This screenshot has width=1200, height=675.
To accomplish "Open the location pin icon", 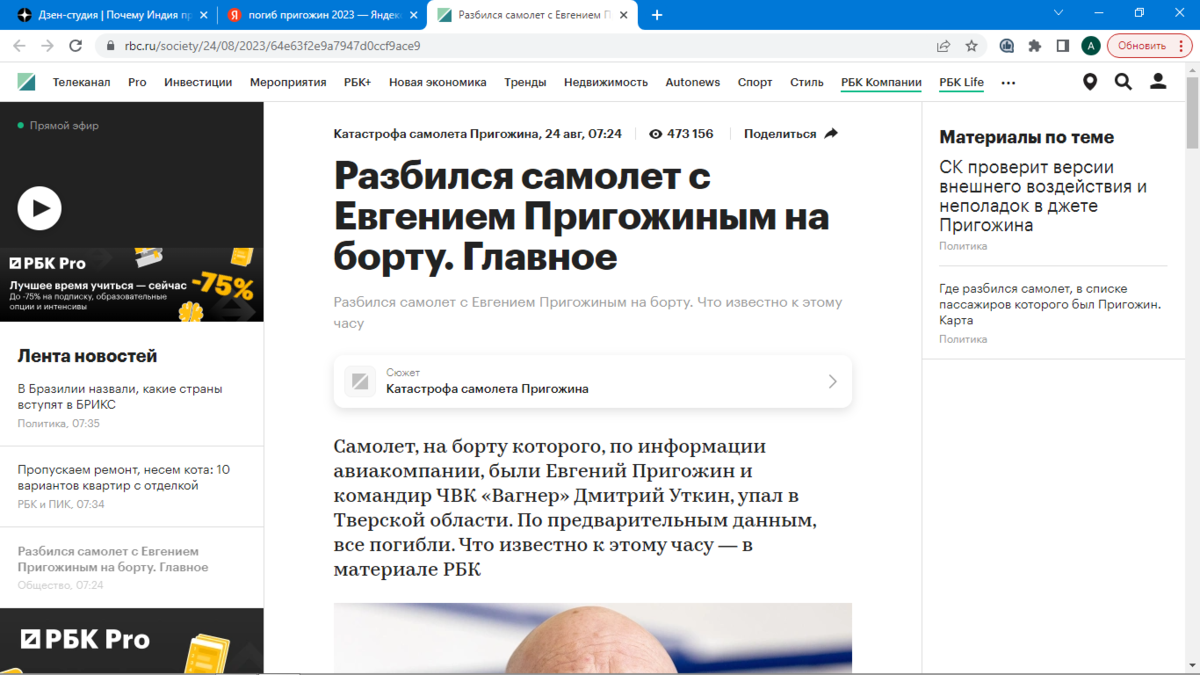I will [x=1090, y=82].
